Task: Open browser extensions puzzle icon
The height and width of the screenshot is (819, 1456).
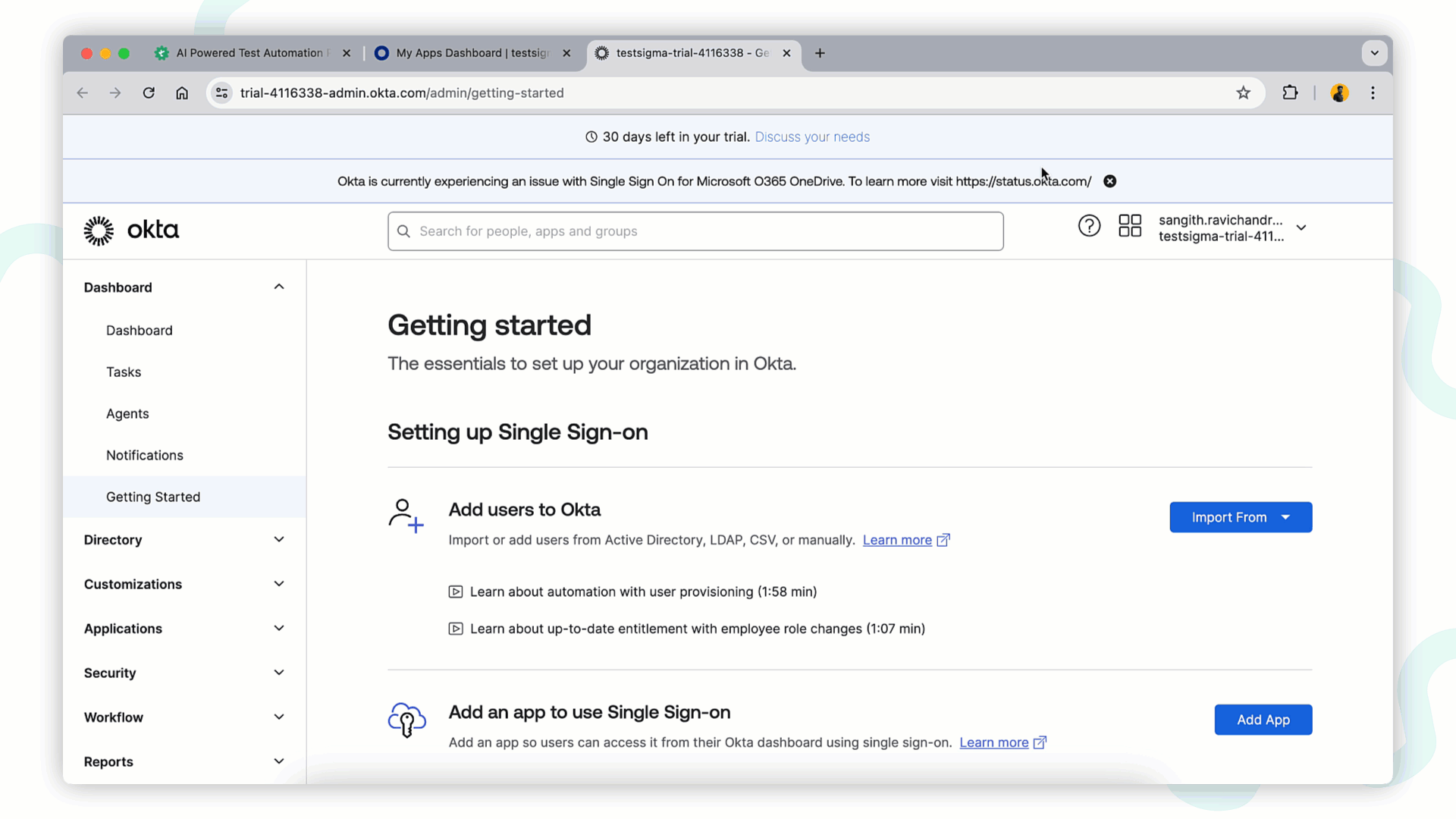Action: tap(1290, 93)
